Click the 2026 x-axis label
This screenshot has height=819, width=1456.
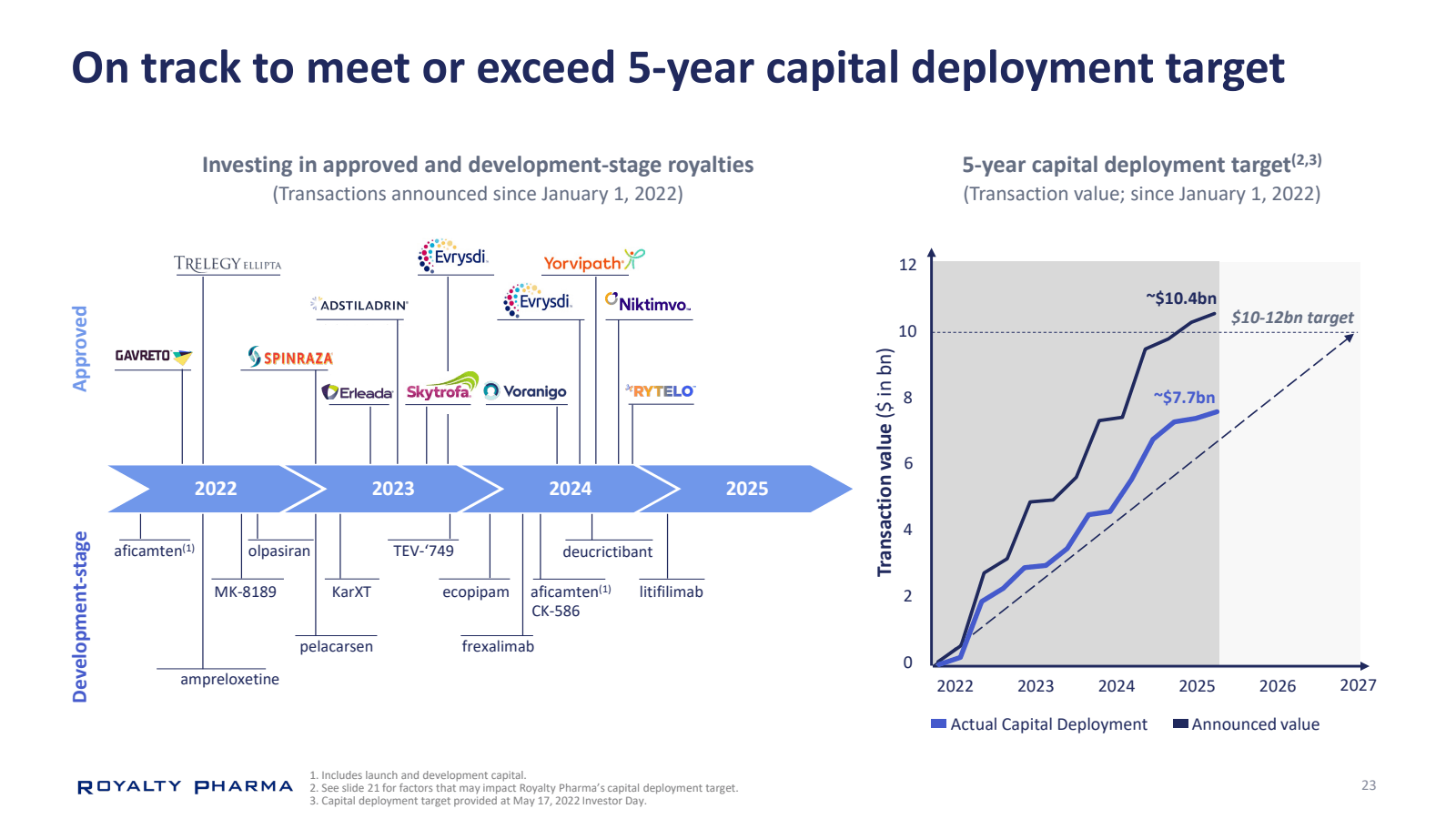pyautogui.click(x=1278, y=686)
